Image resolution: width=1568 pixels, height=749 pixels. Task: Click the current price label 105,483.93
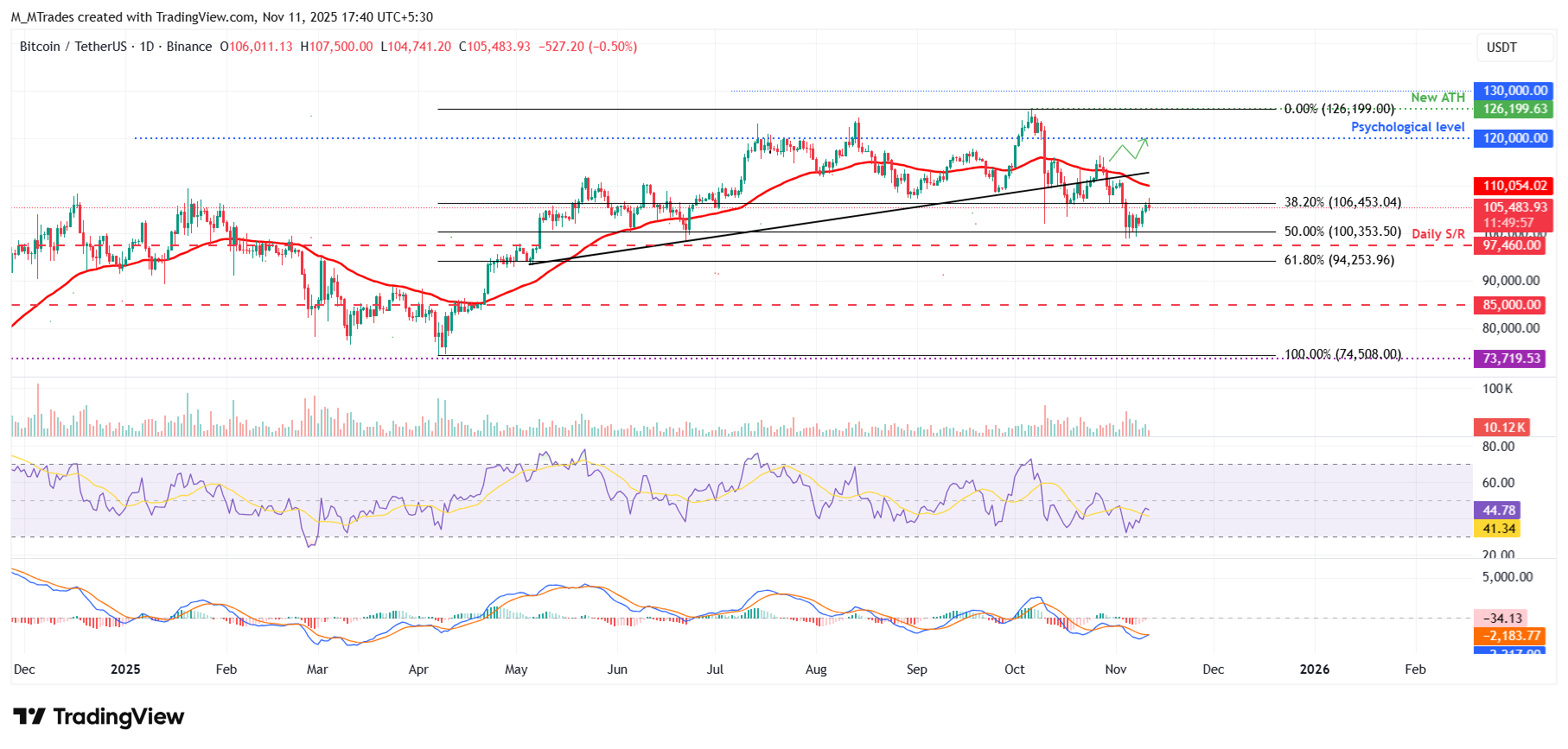tap(1514, 207)
